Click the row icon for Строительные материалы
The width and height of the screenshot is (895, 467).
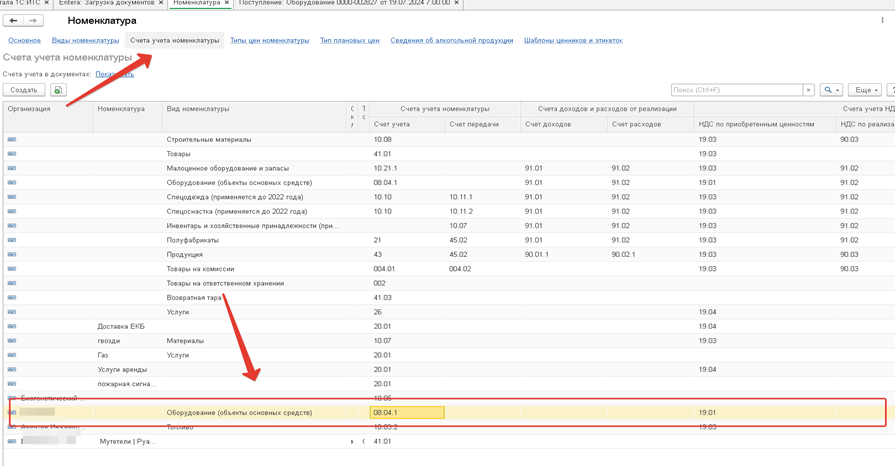12,139
